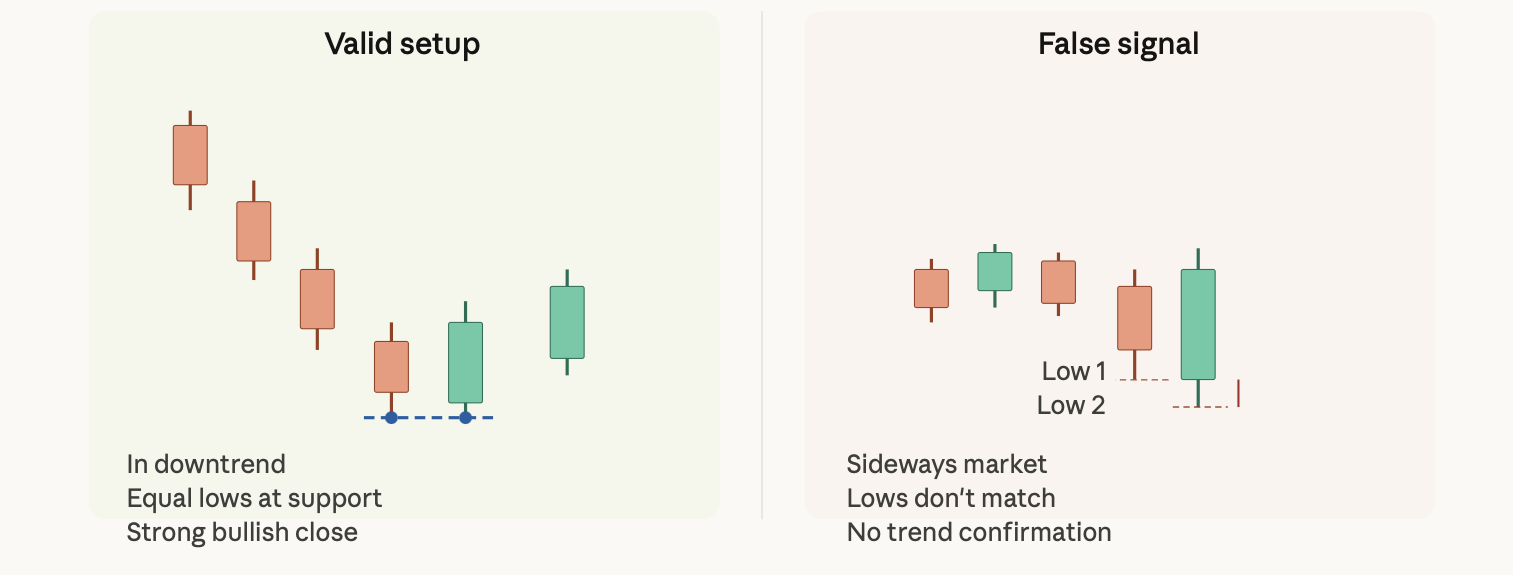Image resolution: width=1513 pixels, height=575 pixels.
Task: Select the rightmost green candle in the valid setup
Action: click(567, 322)
